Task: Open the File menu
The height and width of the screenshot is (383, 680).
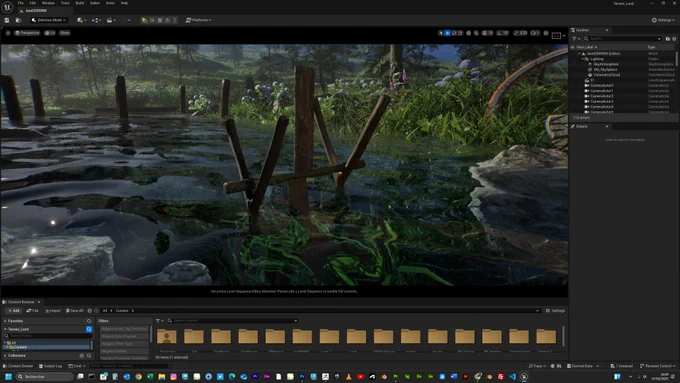Action: pos(20,3)
